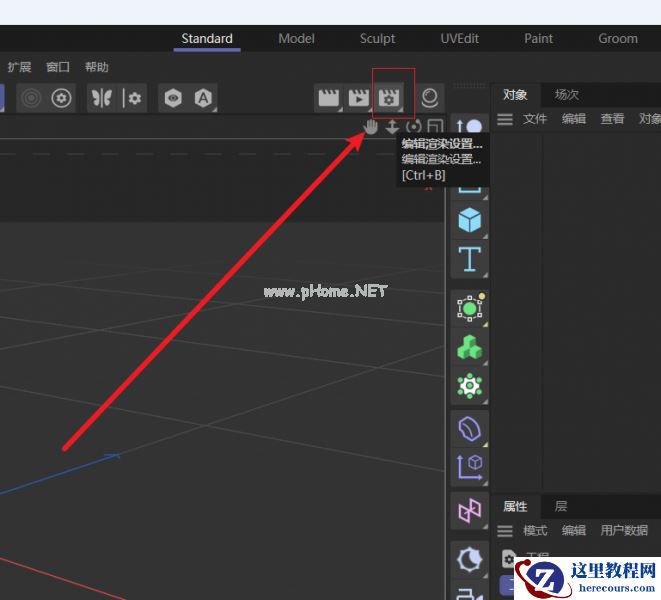
Task: Toggle the hexagon A icon
Action: tap(203, 98)
